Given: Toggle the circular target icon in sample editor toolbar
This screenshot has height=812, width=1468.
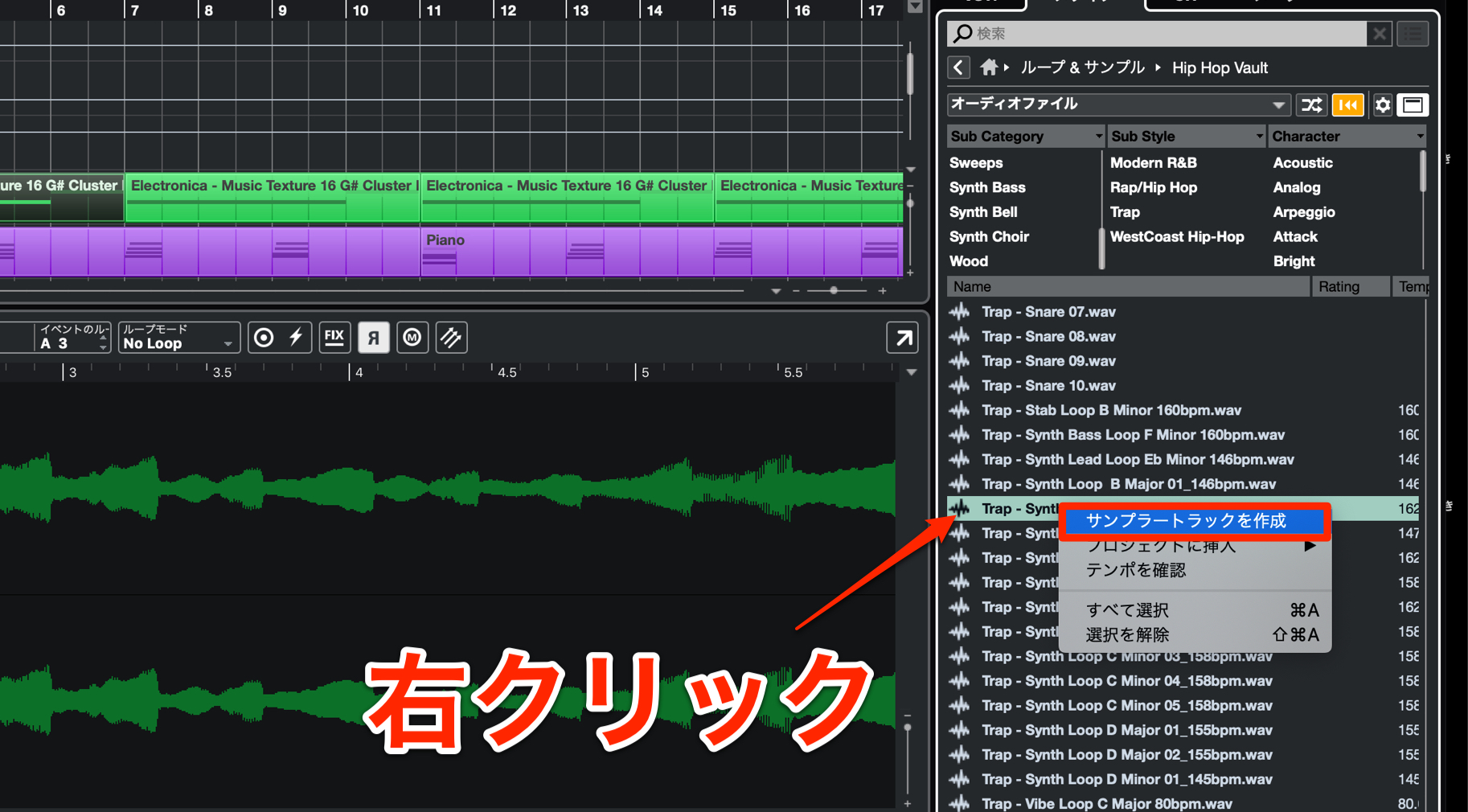Looking at the screenshot, I should [264, 338].
